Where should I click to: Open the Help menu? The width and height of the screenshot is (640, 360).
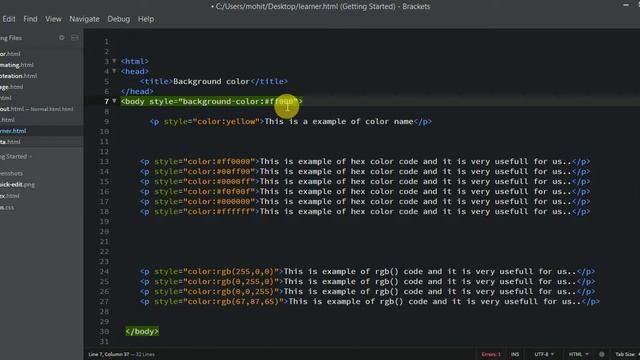[x=146, y=19]
